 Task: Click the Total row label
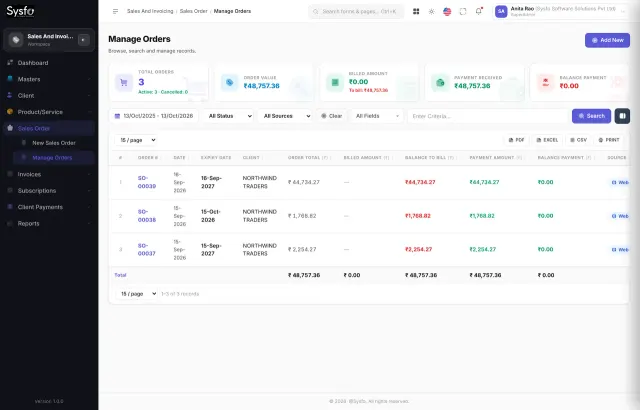120,275
